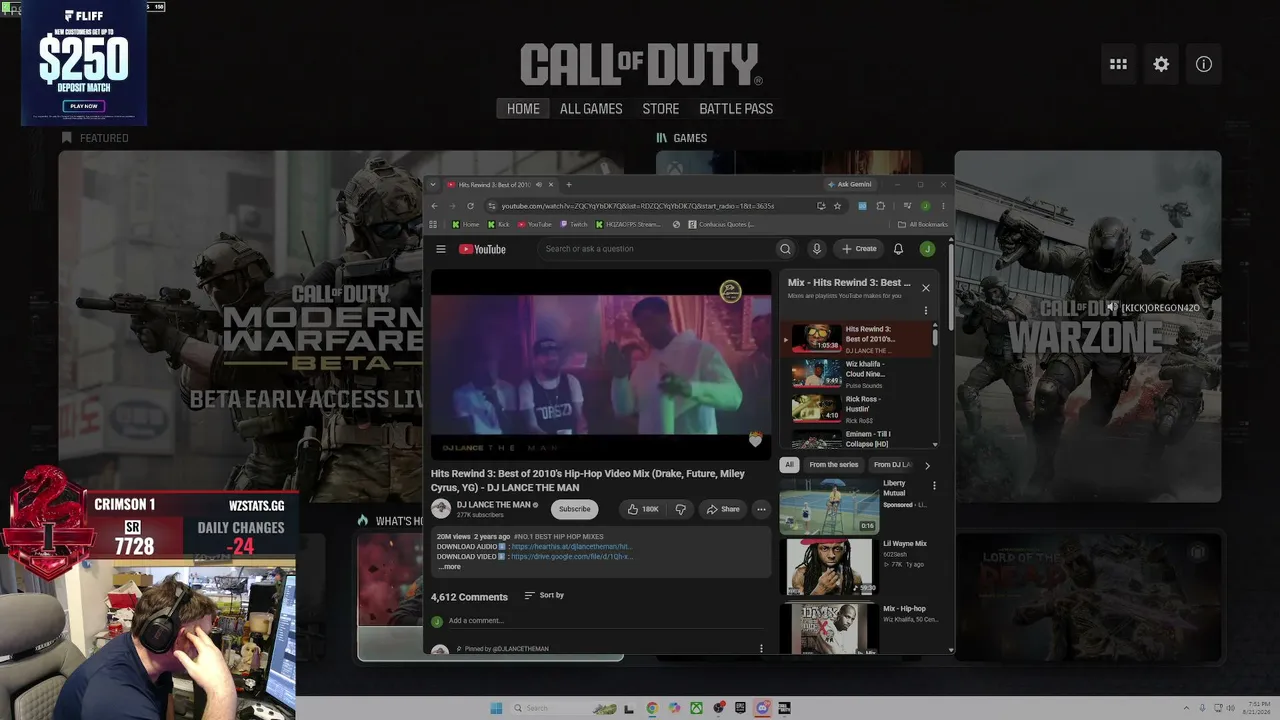
Task: Open the All Bookmarks folder
Action: pyautogui.click(x=923, y=225)
